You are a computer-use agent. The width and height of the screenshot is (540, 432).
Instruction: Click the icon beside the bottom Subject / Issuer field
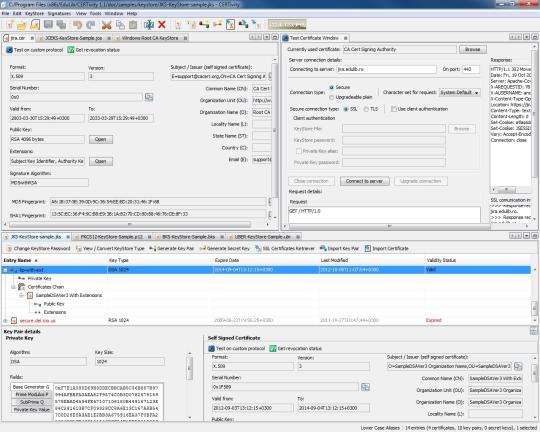tap(518, 366)
